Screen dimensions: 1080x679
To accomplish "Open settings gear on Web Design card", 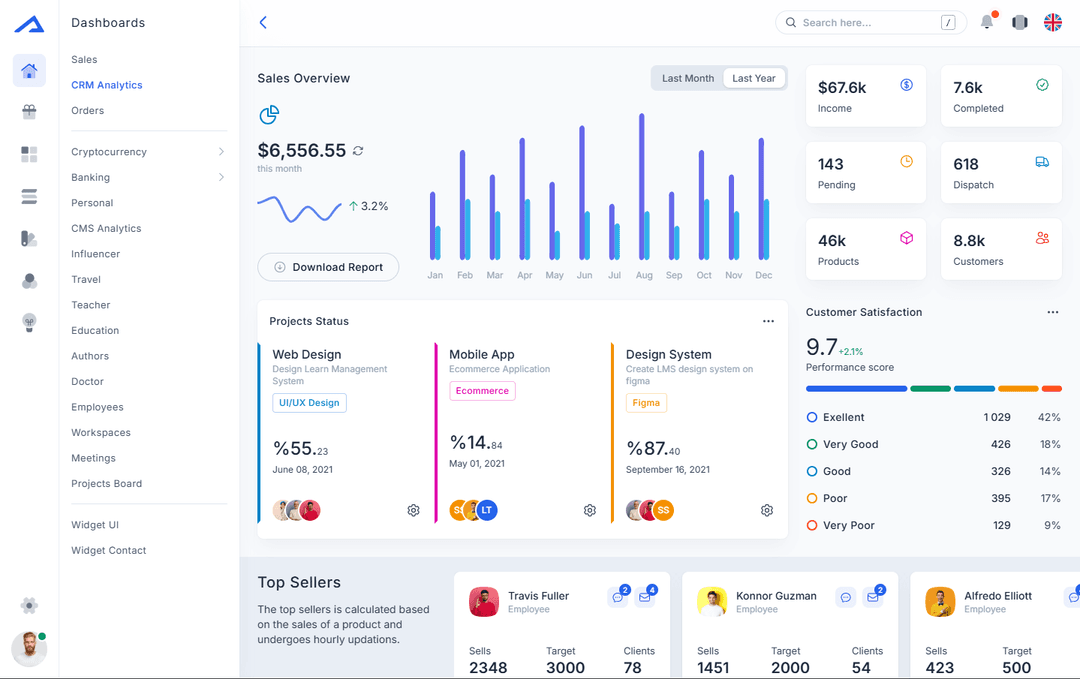I will tap(413, 510).
